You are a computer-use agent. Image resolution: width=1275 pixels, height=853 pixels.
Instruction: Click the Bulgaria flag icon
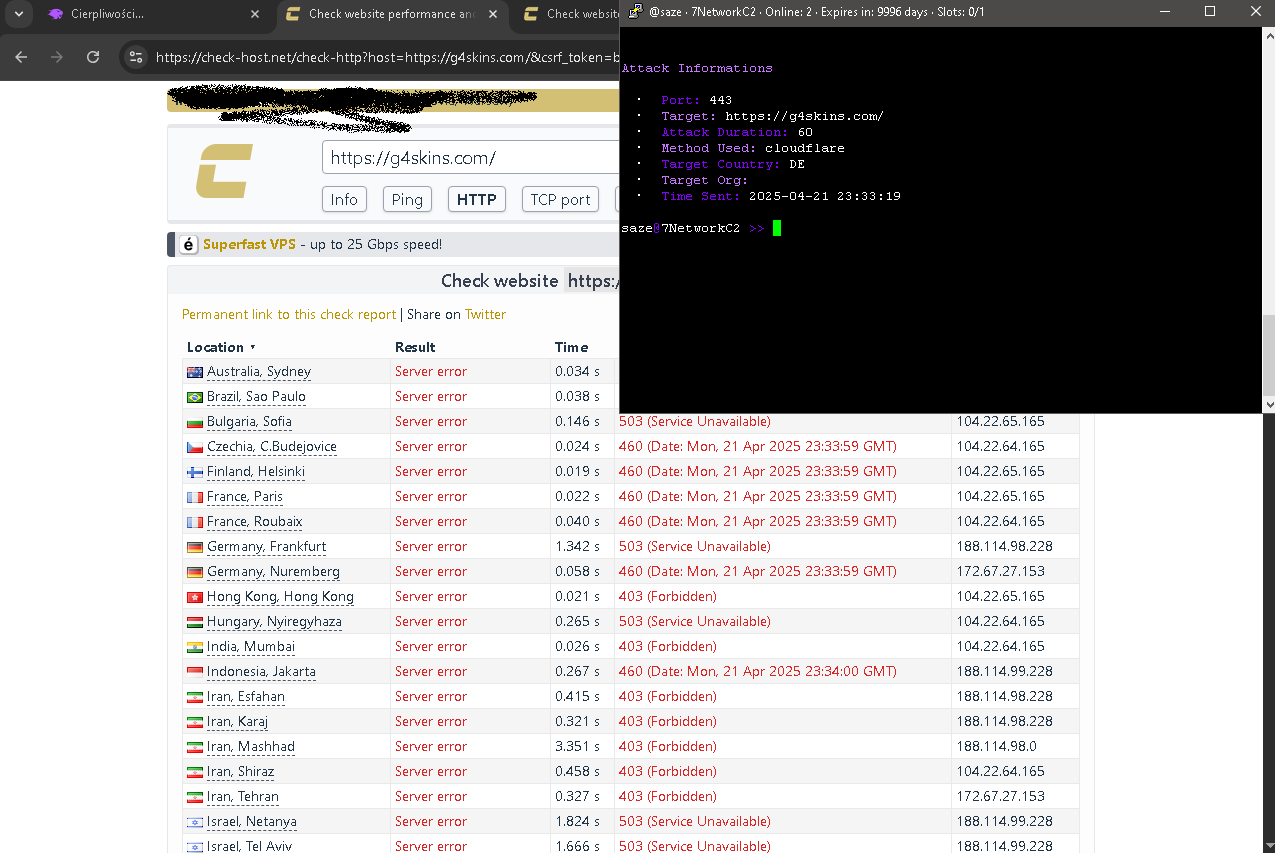pyautogui.click(x=195, y=422)
